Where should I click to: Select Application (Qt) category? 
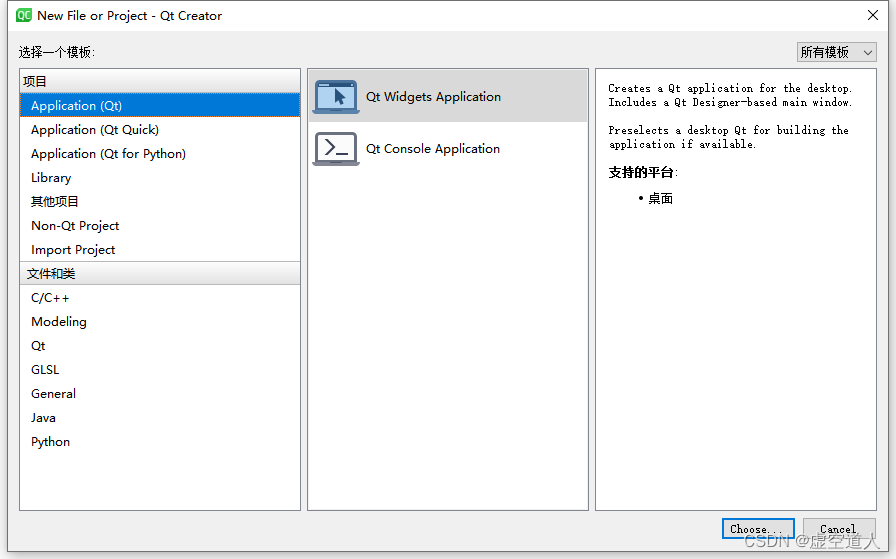click(160, 106)
